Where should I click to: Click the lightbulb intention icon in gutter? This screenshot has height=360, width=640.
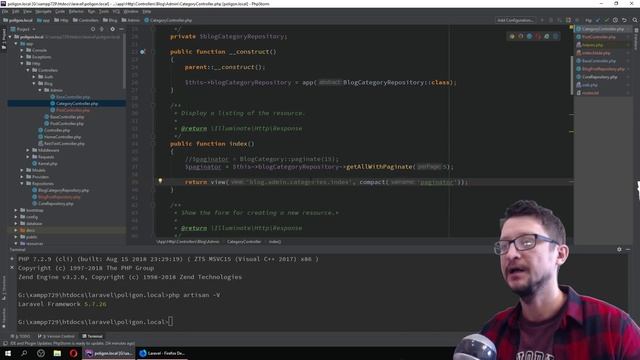click(160, 181)
